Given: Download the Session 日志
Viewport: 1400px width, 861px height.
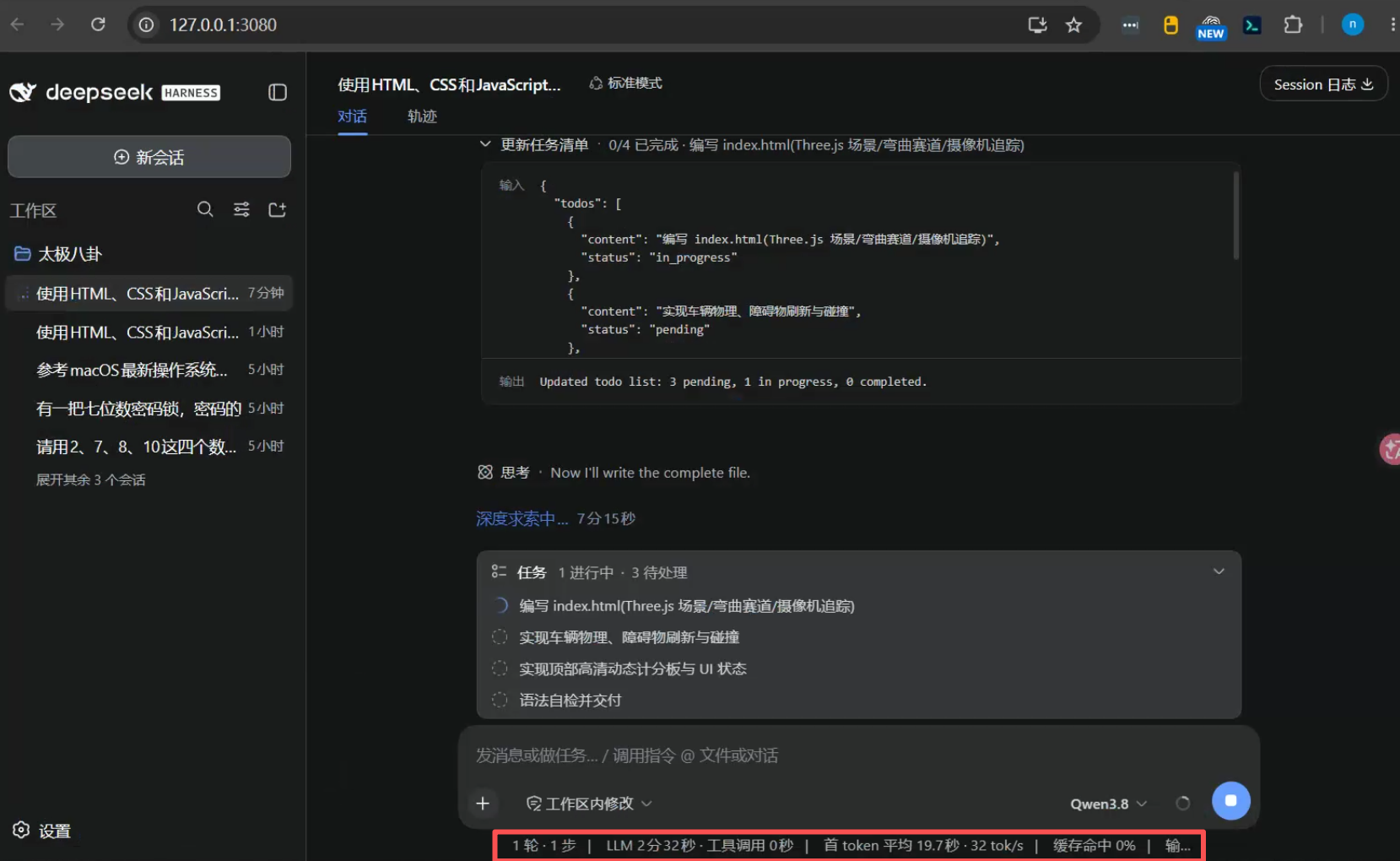Looking at the screenshot, I should 1323,84.
